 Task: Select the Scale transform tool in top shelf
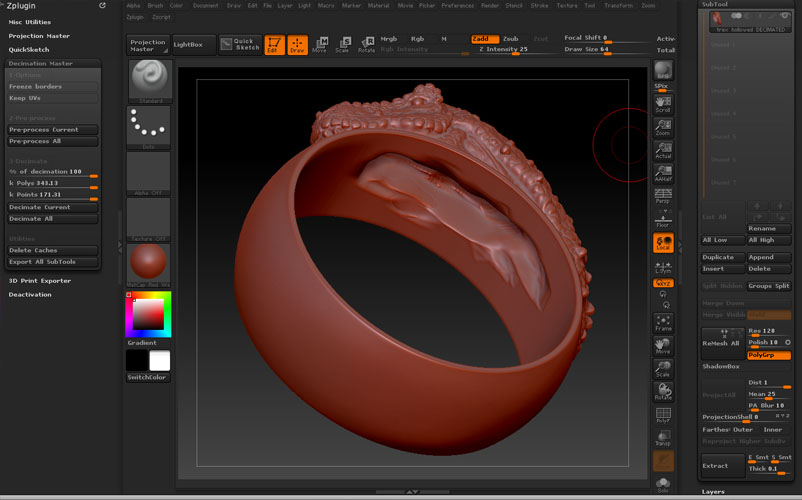point(343,45)
